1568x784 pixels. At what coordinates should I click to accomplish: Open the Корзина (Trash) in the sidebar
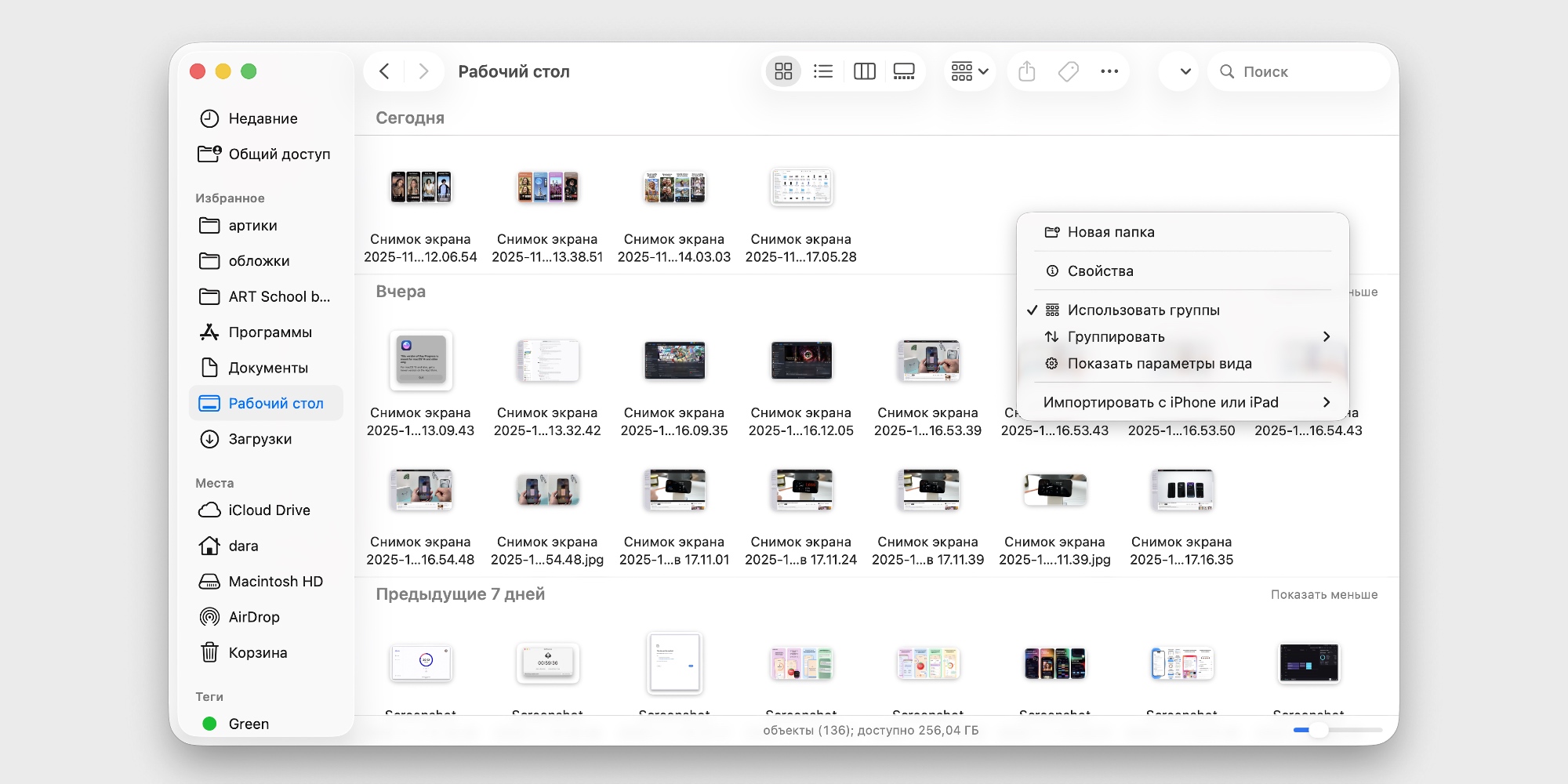[x=257, y=652]
